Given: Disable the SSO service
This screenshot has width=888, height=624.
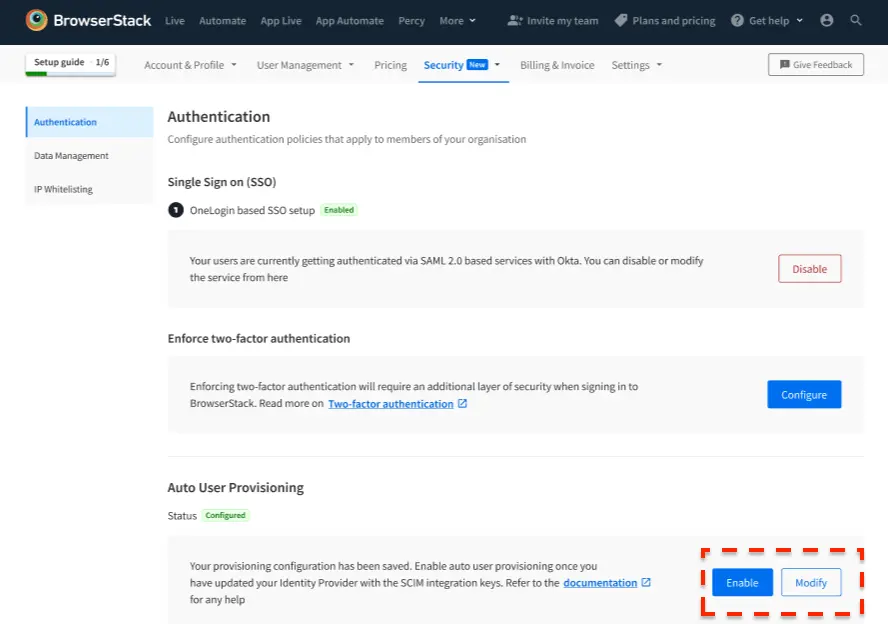Looking at the screenshot, I should [x=809, y=269].
